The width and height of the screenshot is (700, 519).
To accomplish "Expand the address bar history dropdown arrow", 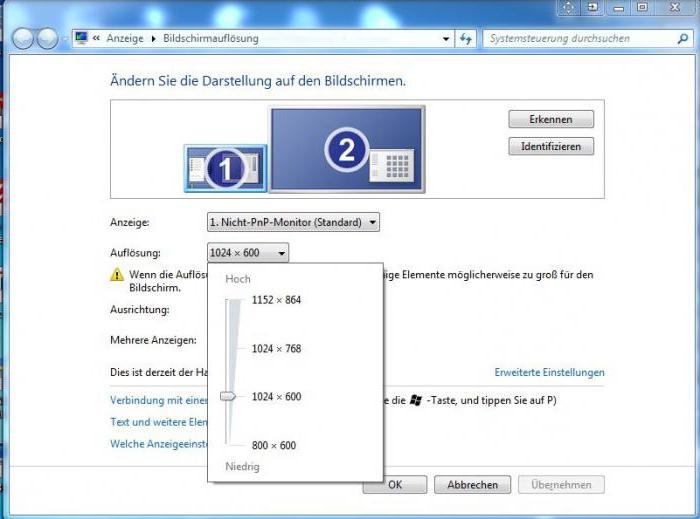I will 446,39.
